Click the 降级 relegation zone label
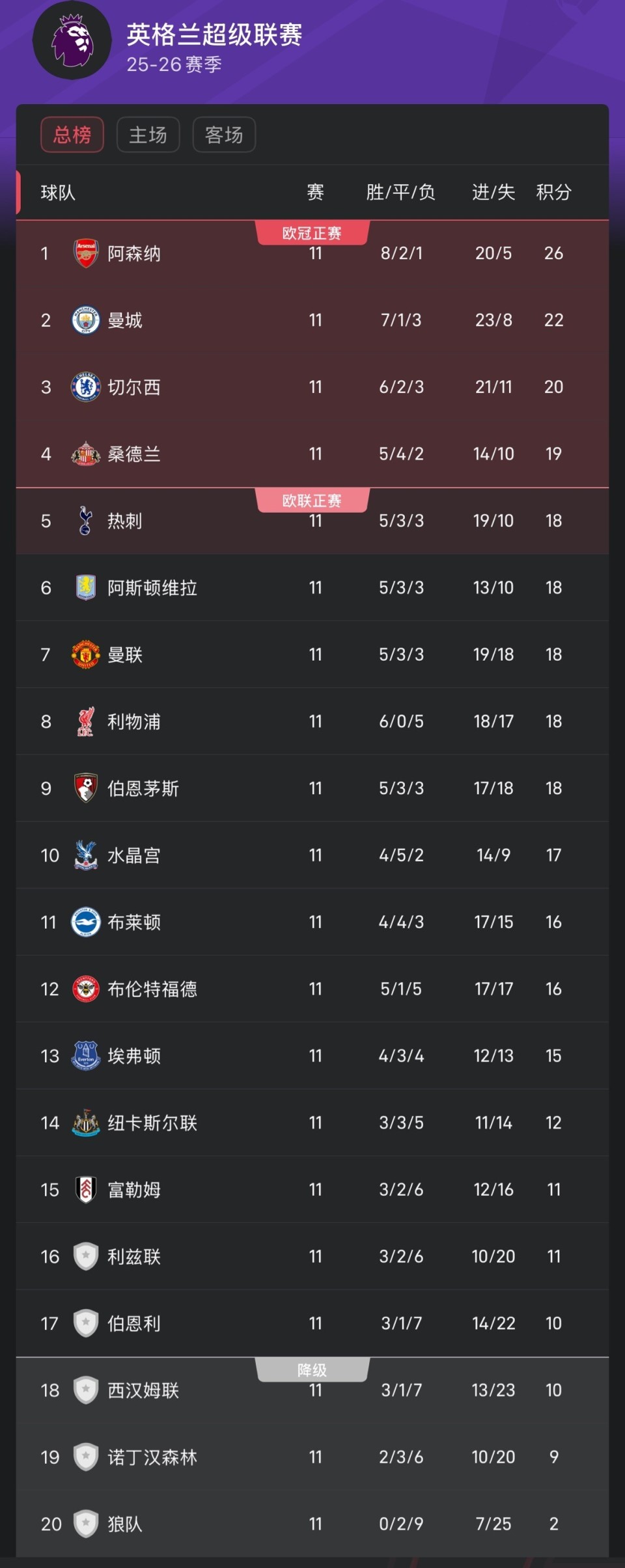625x1568 pixels. [312, 1370]
